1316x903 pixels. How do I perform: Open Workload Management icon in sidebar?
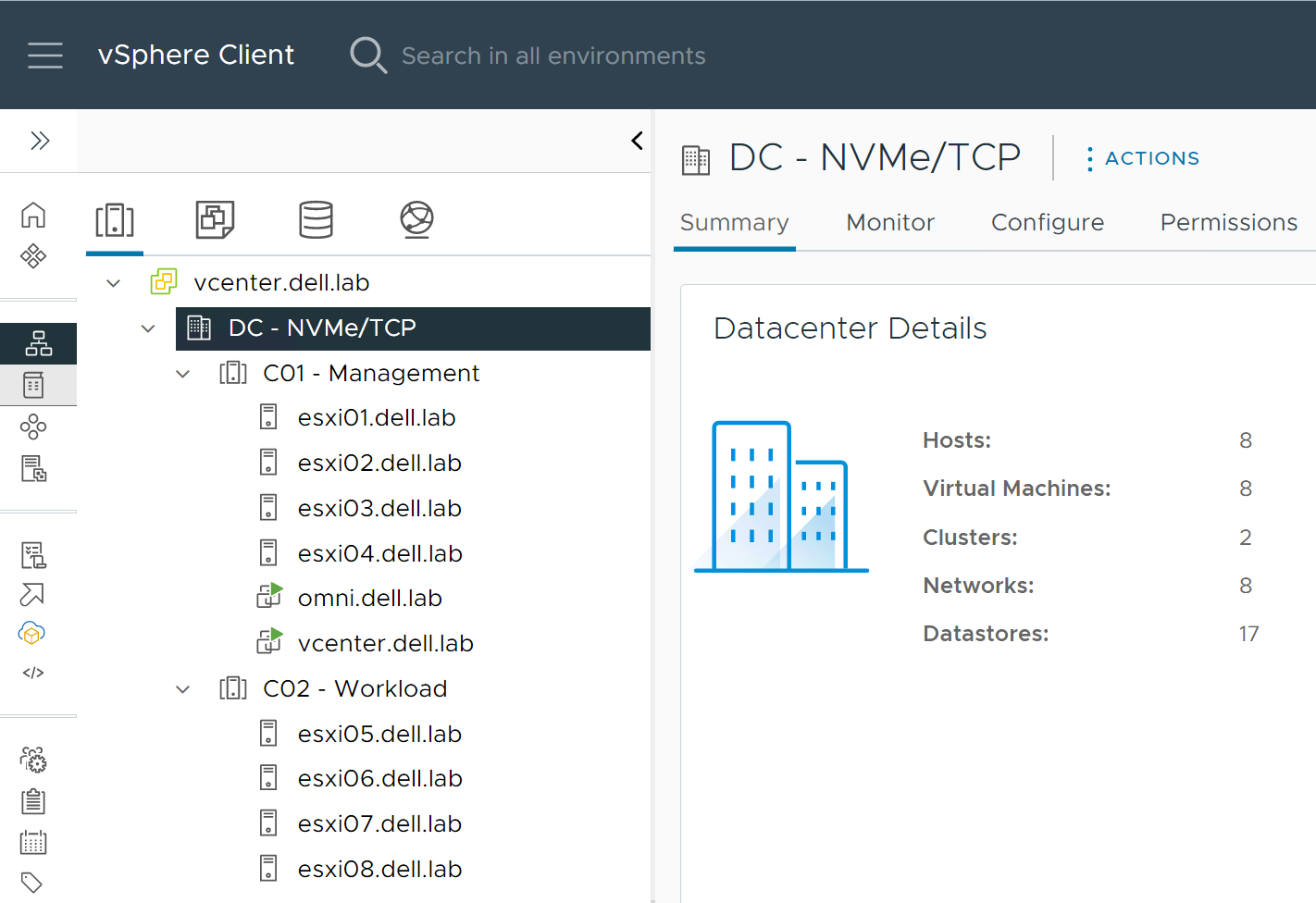(33, 427)
